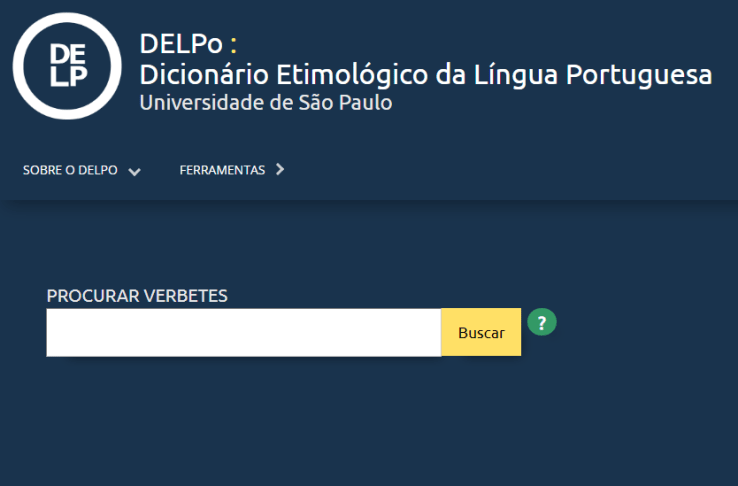Click the circular DELP logo
This screenshot has width=738, height=486.
click(66, 67)
